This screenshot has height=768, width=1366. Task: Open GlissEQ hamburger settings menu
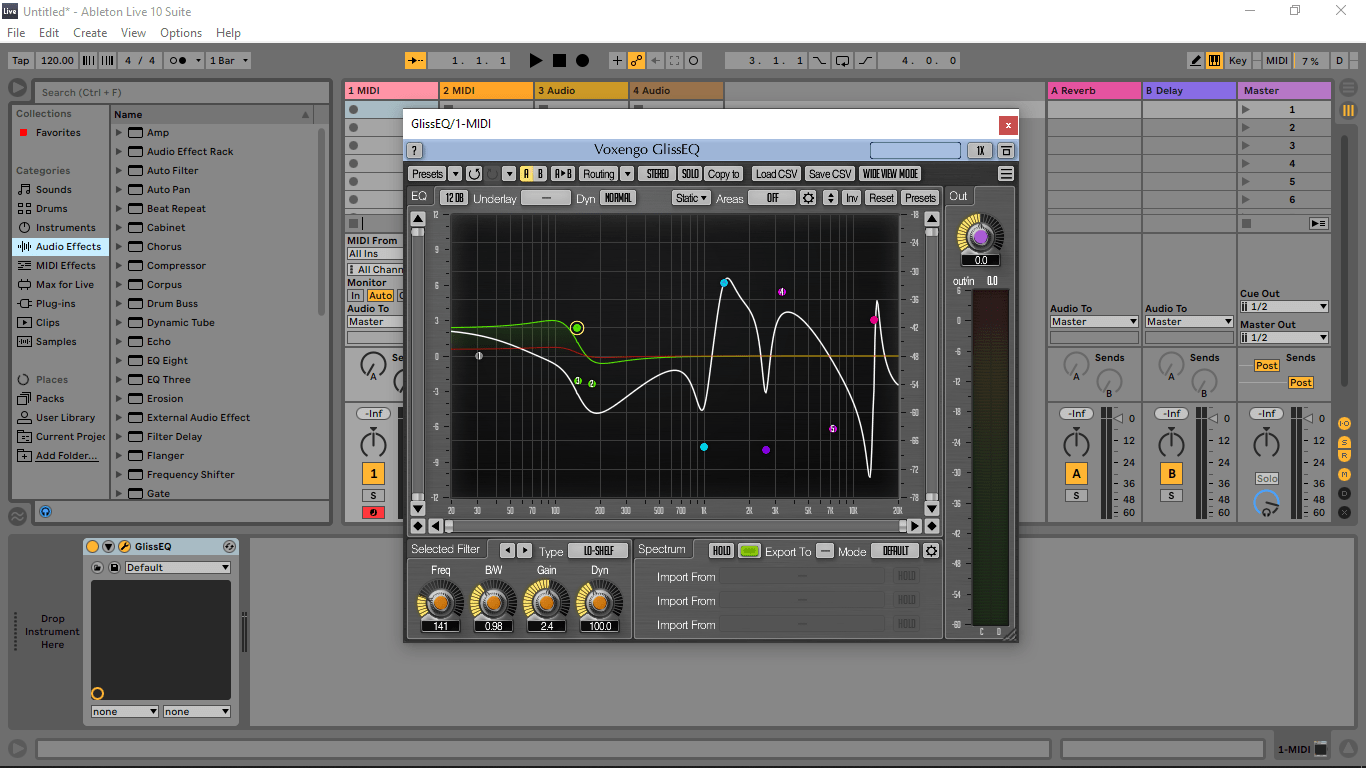tap(1006, 173)
